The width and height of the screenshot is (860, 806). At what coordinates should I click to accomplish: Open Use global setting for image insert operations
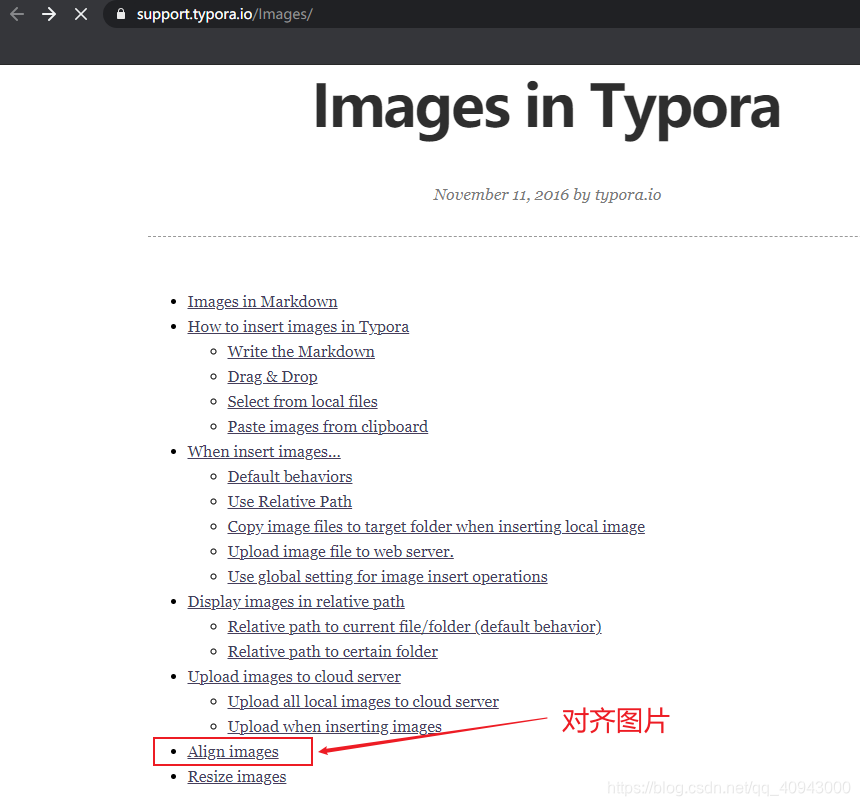[x=388, y=577]
